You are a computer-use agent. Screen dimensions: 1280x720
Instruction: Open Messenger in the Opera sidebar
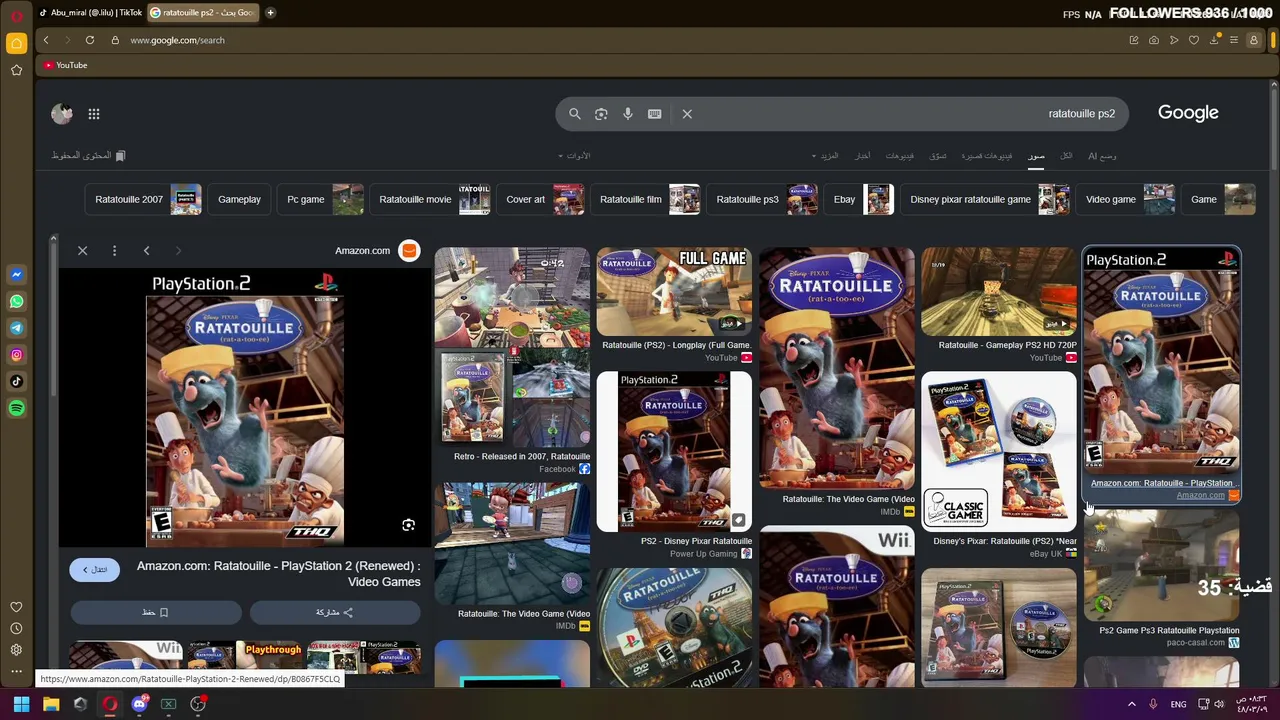(17, 275)
